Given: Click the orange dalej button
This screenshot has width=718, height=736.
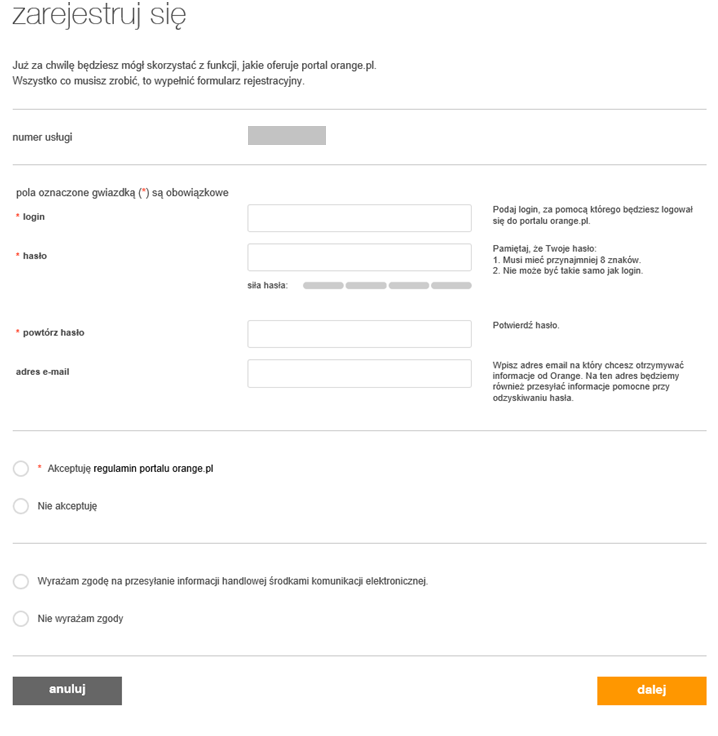Looking at the screenshot, I should click(x=651, y=690).
